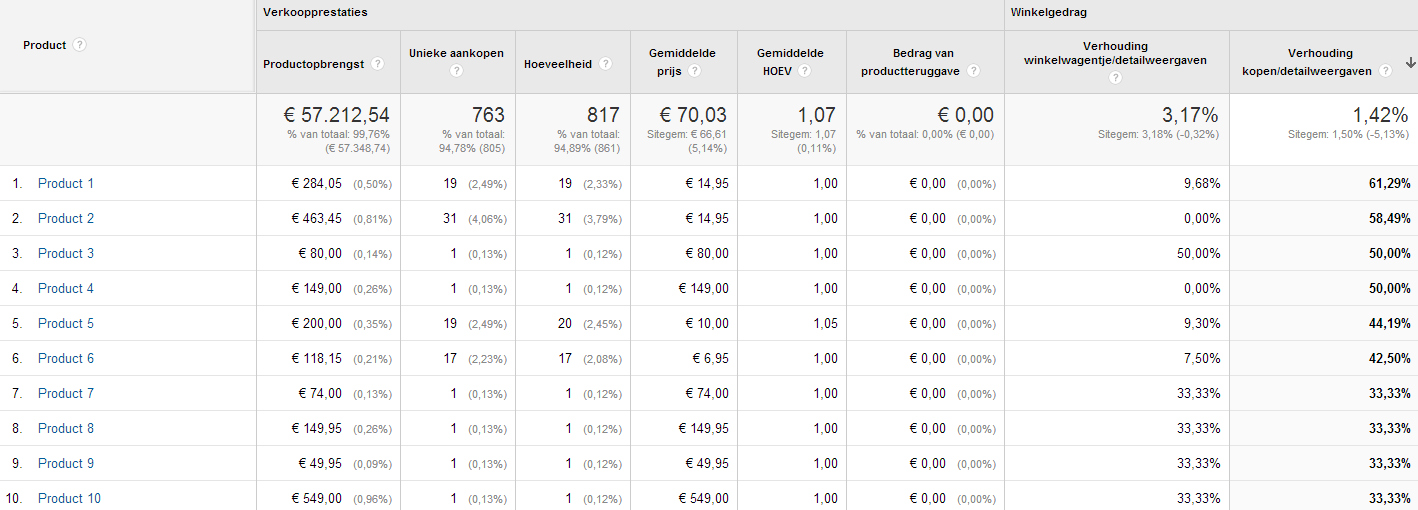Sort table by Productopbrengst column
The width and height of the screenshot is (1418, 510).
(313, 64)
